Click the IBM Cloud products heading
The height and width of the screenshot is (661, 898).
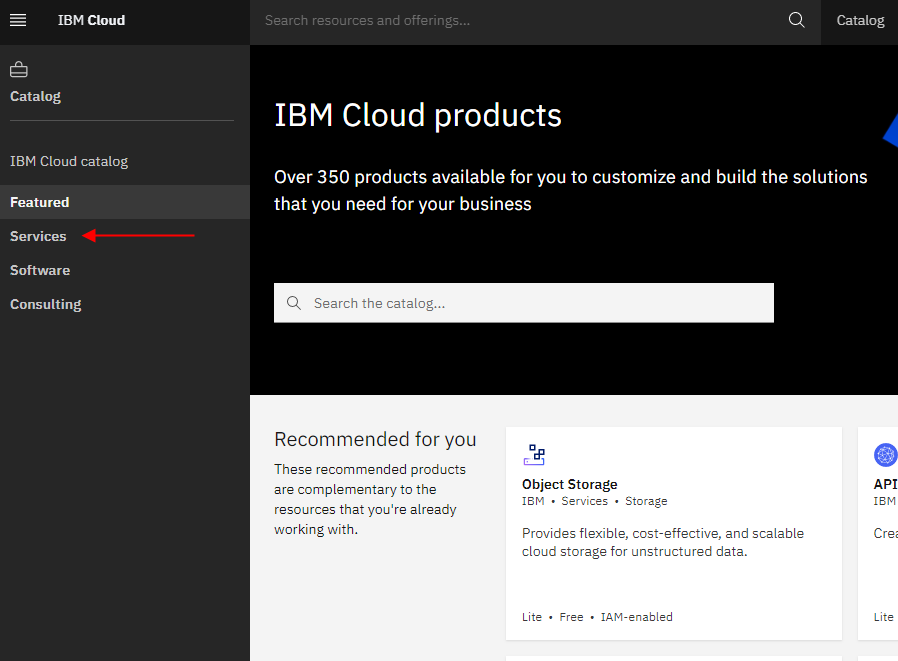(418, 115)
